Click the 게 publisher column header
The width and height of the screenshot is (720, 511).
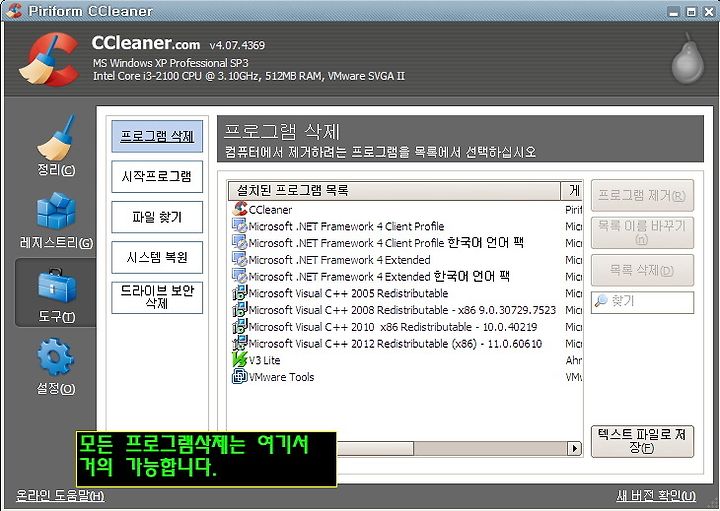(572, 191)
